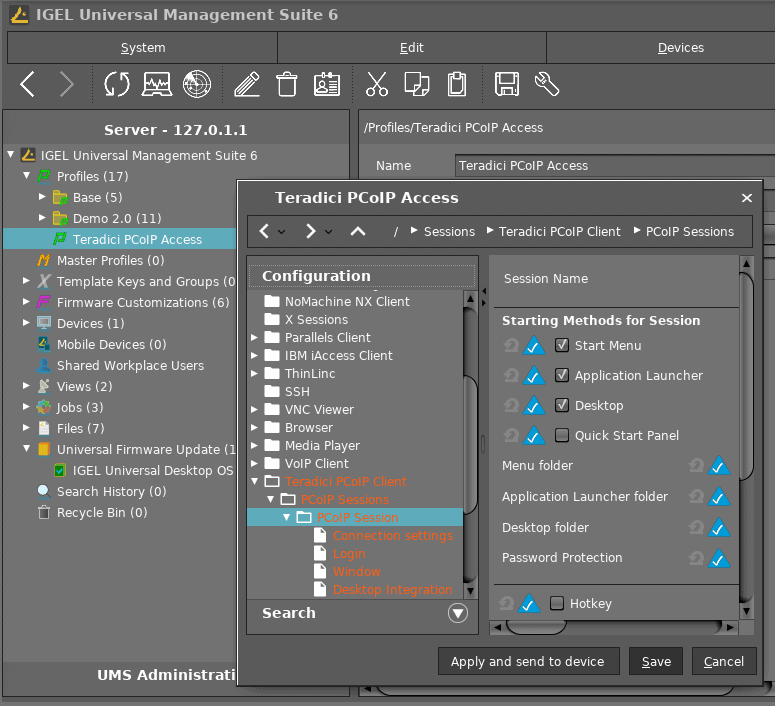This screenshot has width=775, height=706.
Task: Click the scissors cut icon
Action: tap(376, 84)
